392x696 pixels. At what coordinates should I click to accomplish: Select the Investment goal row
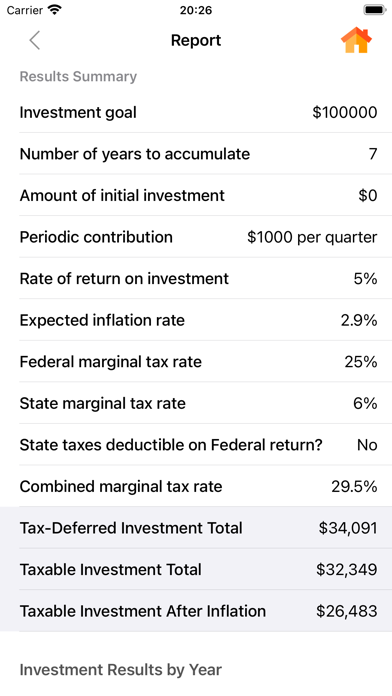point(196,112)
